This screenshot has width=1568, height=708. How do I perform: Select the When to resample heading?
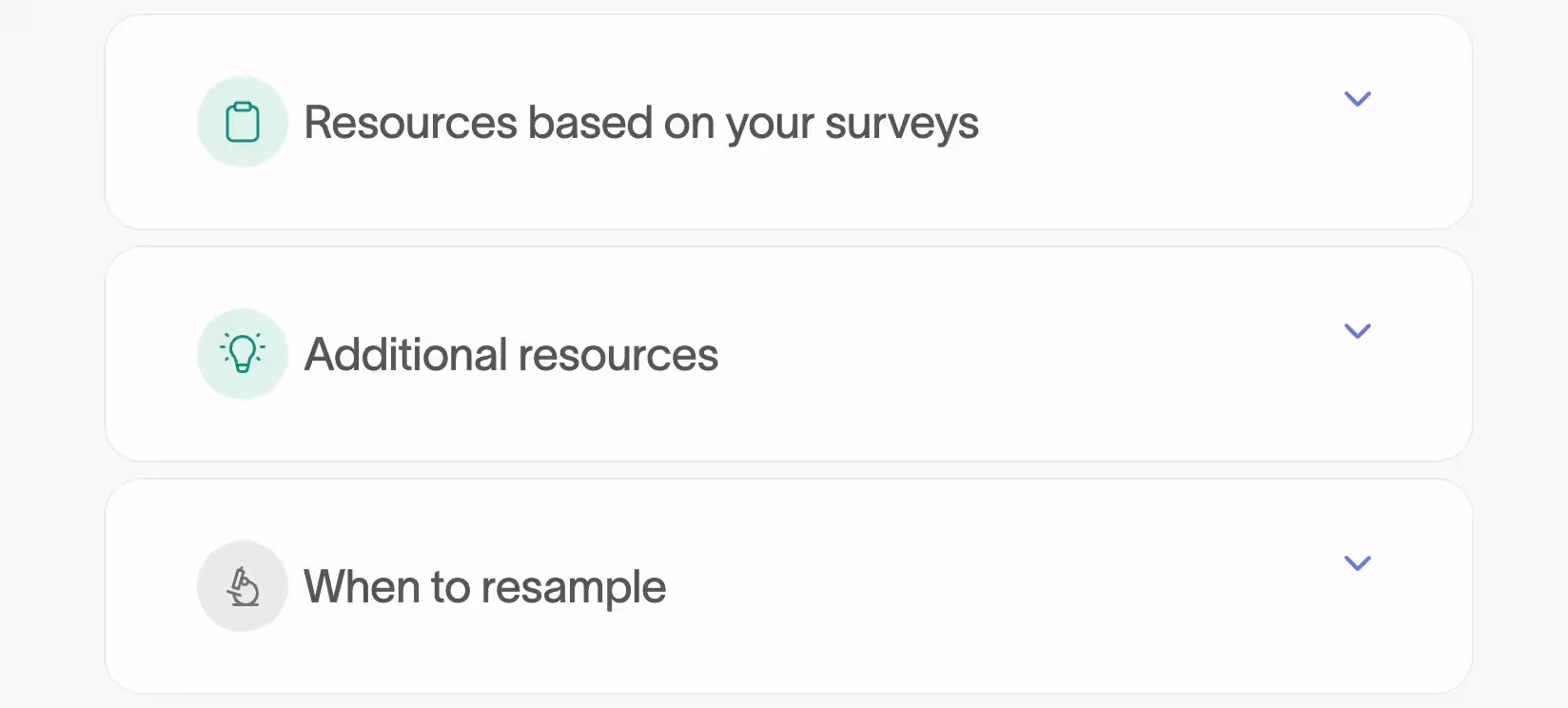(x=483, y=586)
